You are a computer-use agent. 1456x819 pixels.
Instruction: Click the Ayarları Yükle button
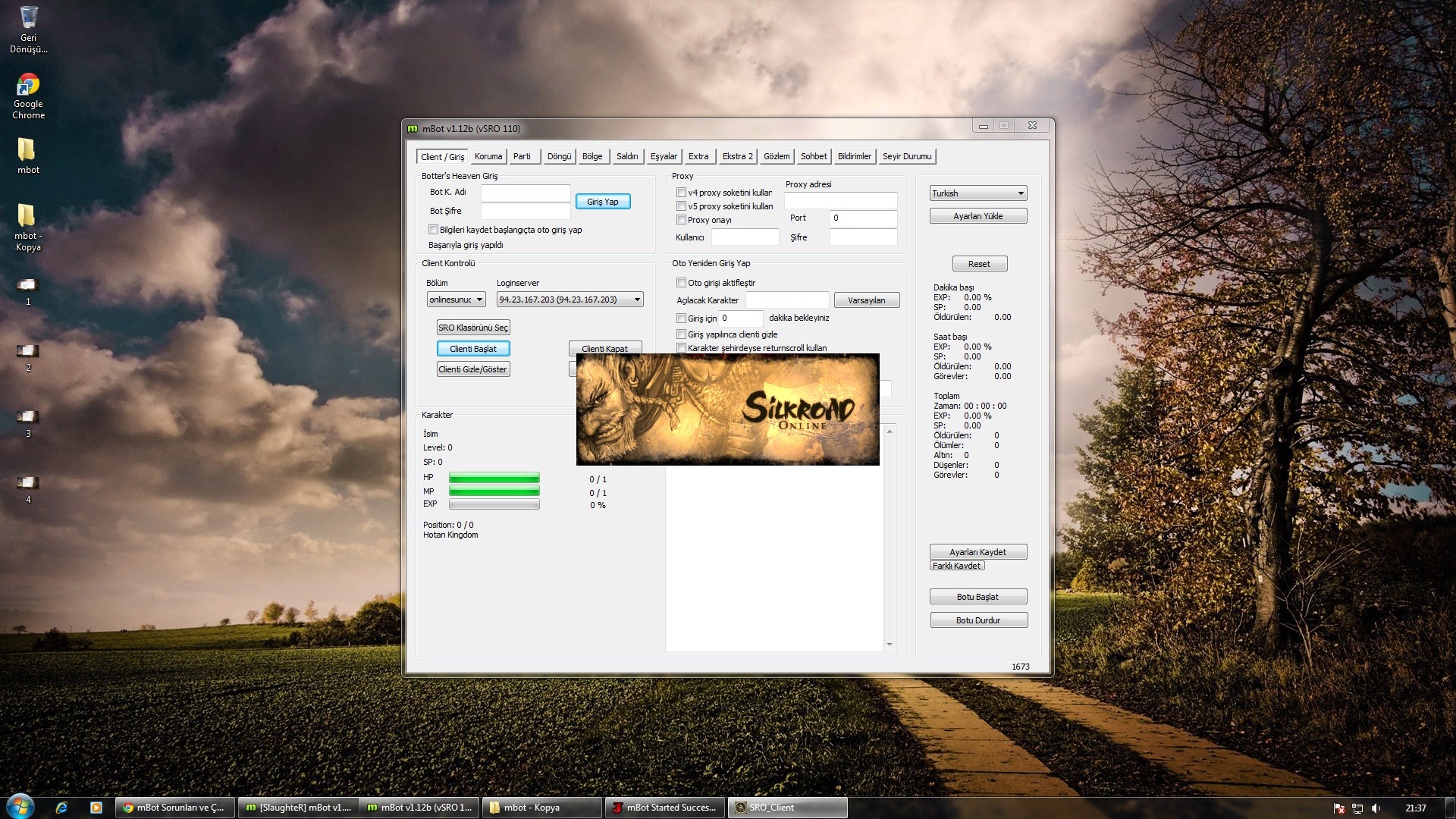click(978, 216)
